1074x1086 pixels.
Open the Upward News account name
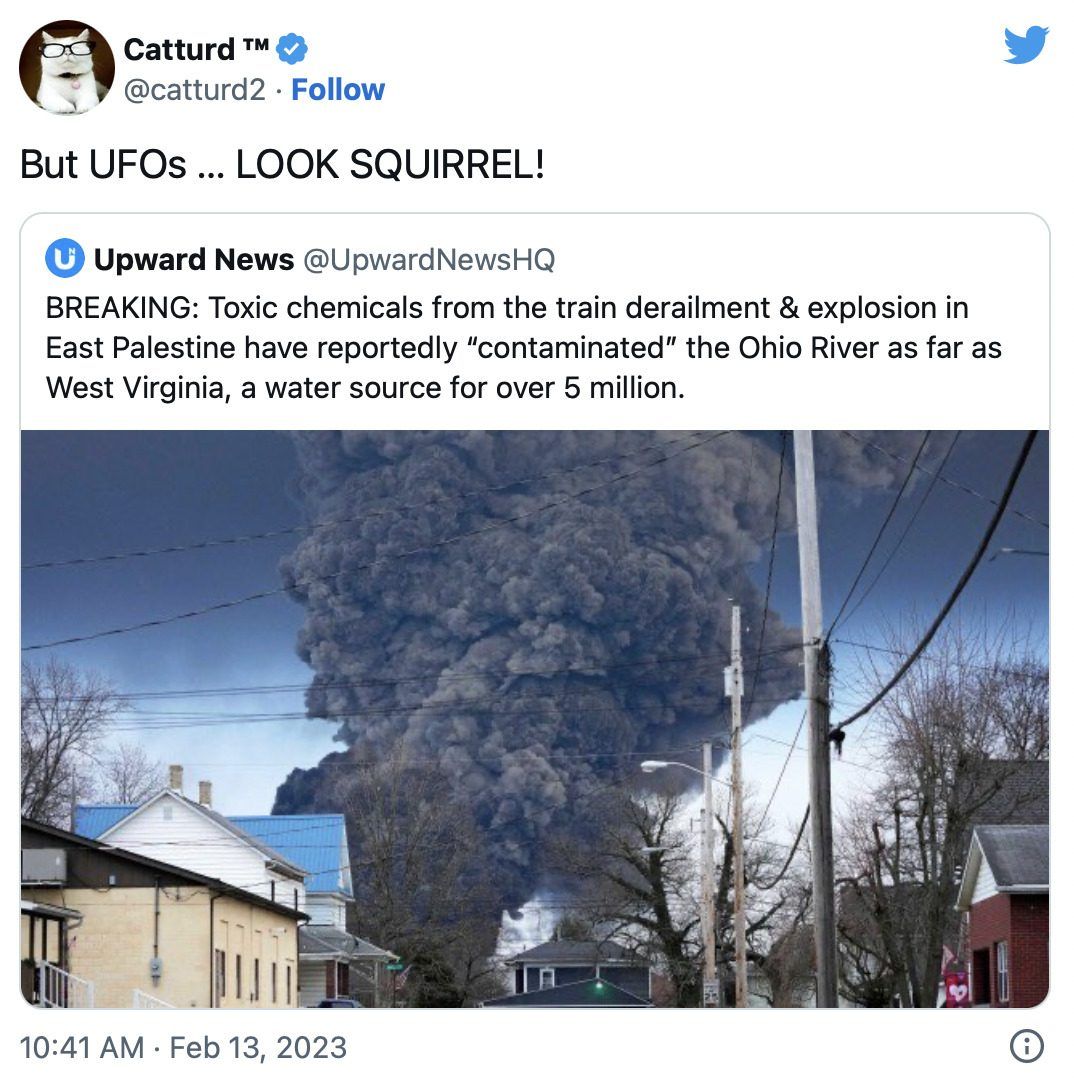(194, 259)
